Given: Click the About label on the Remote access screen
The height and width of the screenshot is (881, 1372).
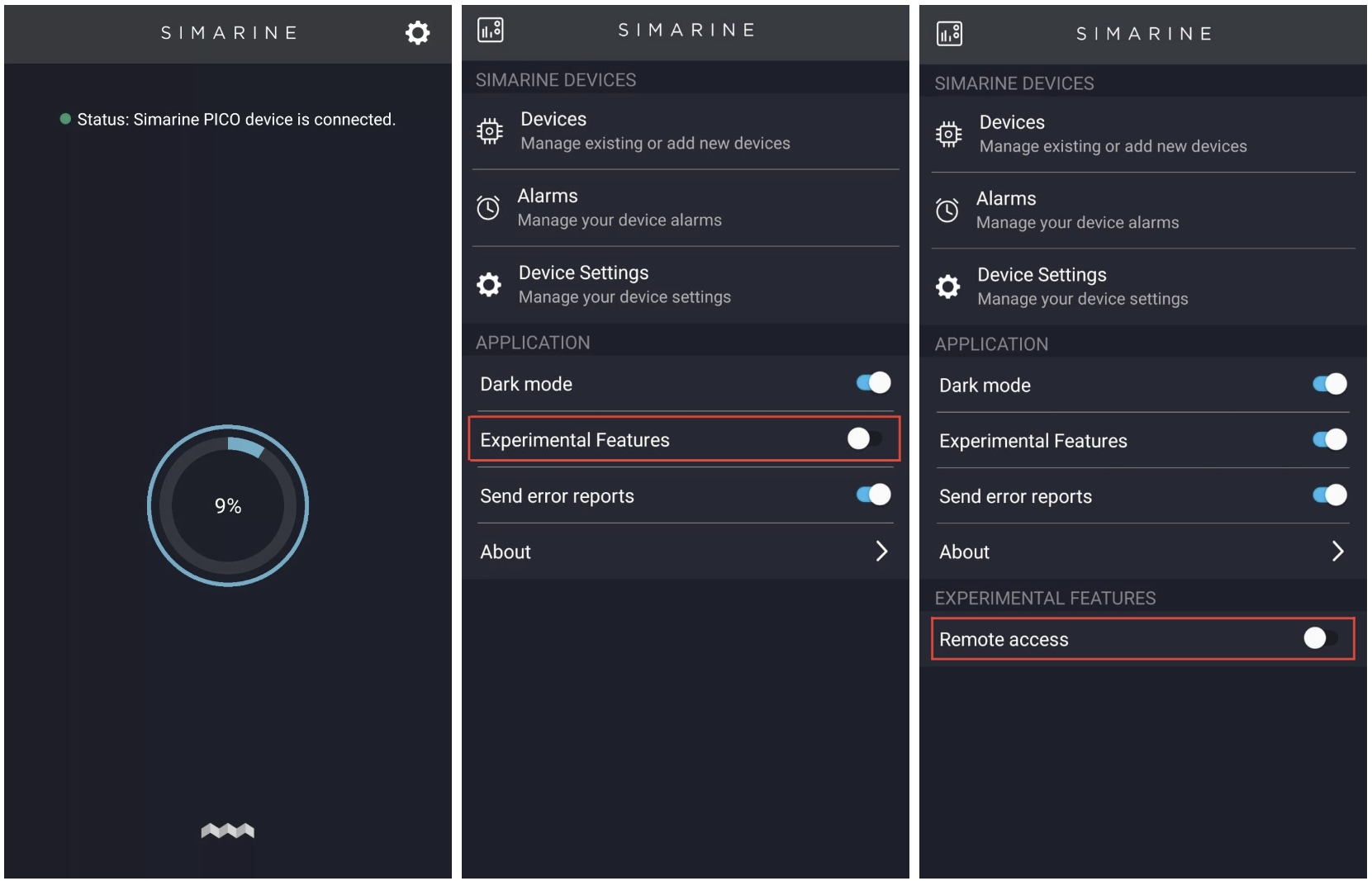Looking at the screenshot, I should click(964, 552).
